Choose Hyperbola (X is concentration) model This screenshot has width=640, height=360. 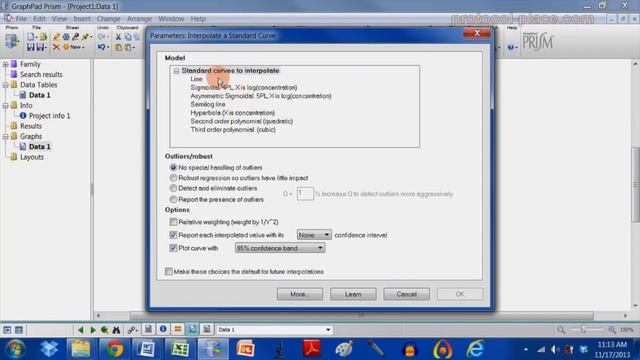[233, 113]
